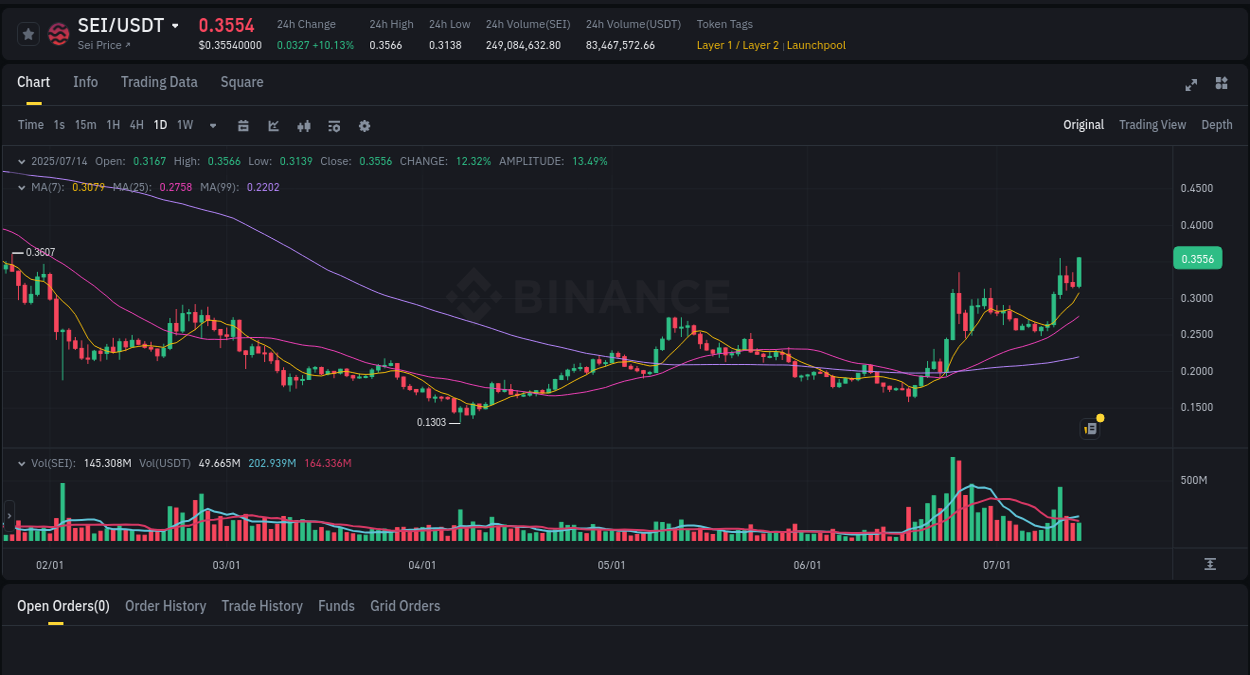
Task: Click the order book notification thumbnail
Action: [x=1090, y=428]
